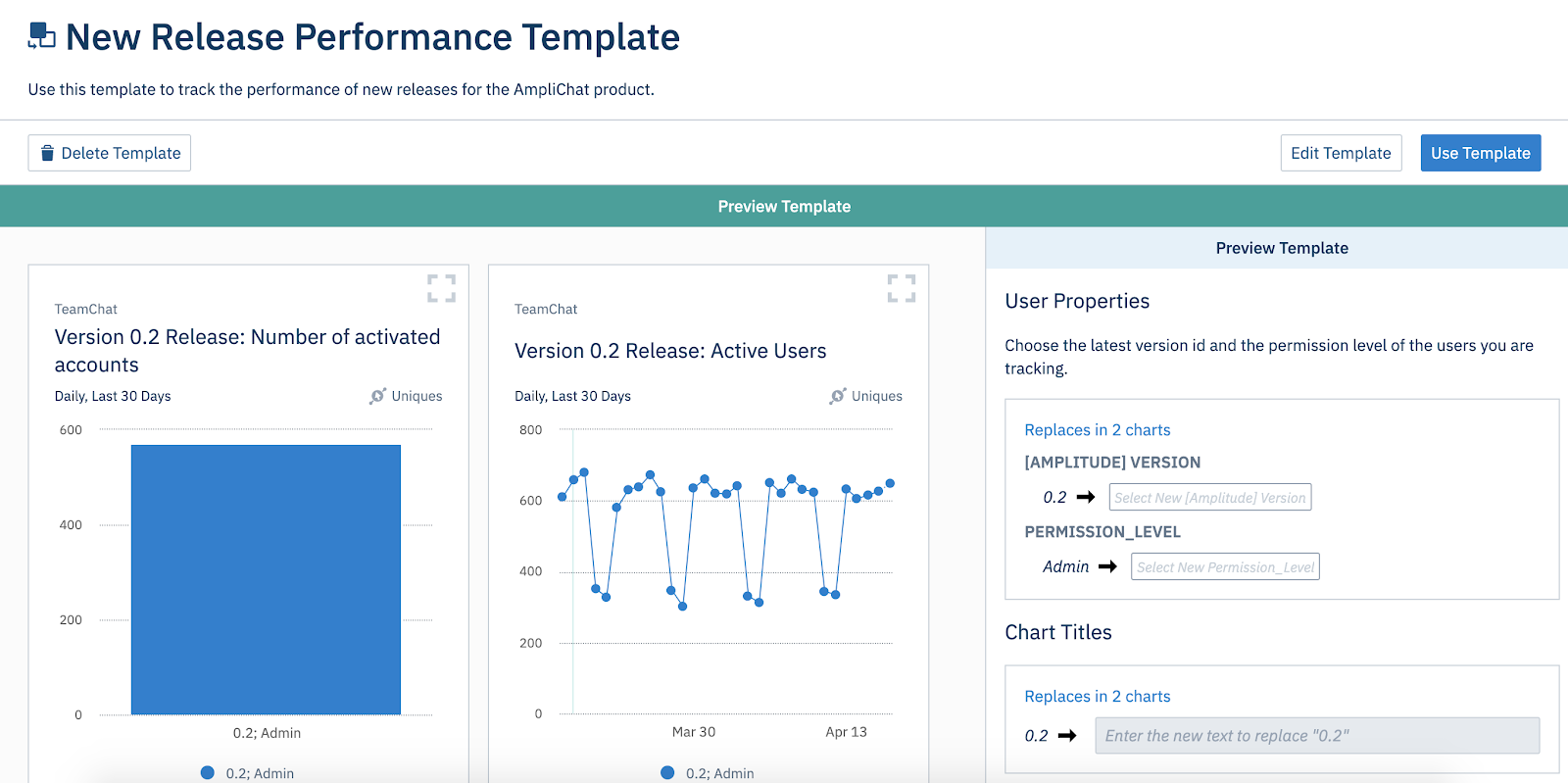Expand the activated accounts chart to fullscreen

pyautogui.click(x=441, y=288)
